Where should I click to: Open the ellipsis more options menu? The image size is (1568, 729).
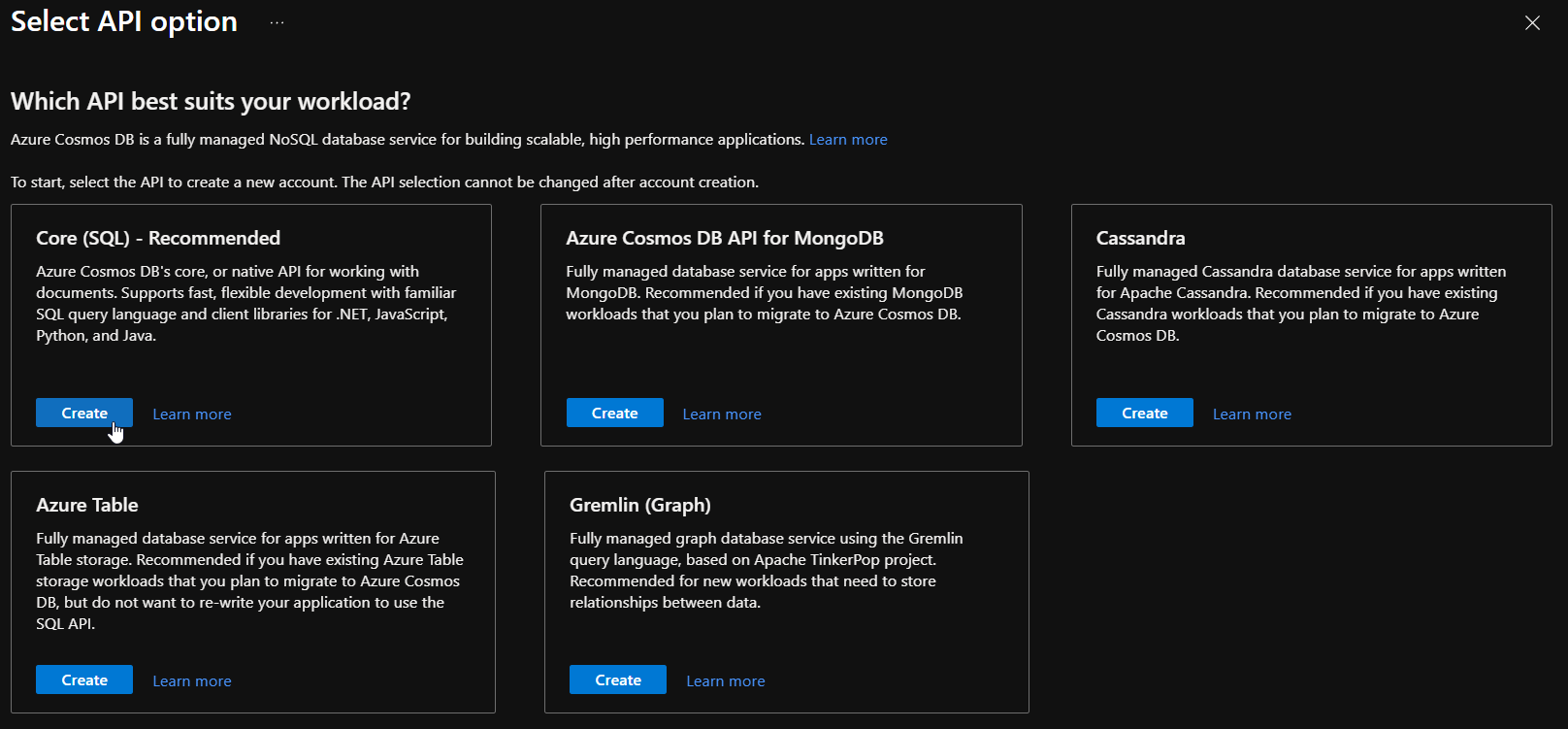point(278,22)
